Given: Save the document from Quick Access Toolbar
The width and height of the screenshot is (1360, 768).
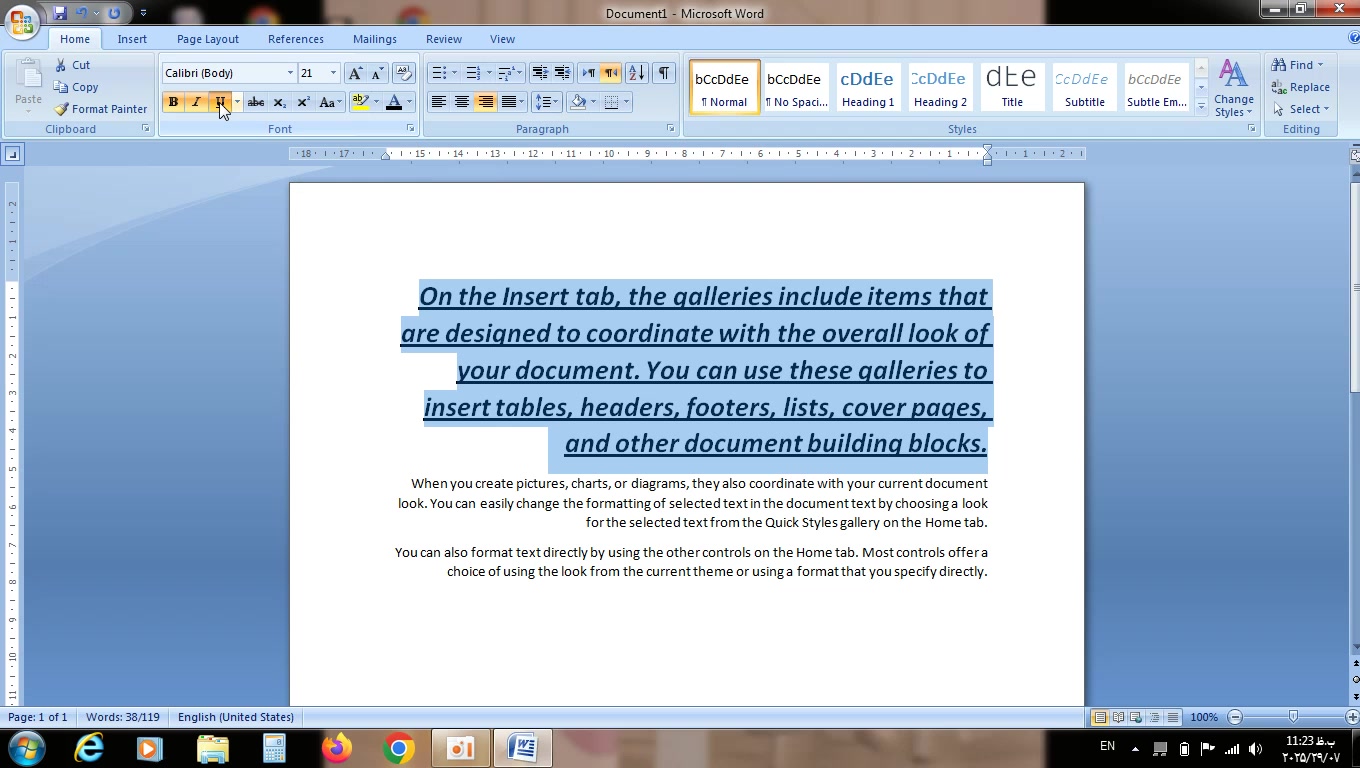Looking at the screenshot, I should pos(60,13).
